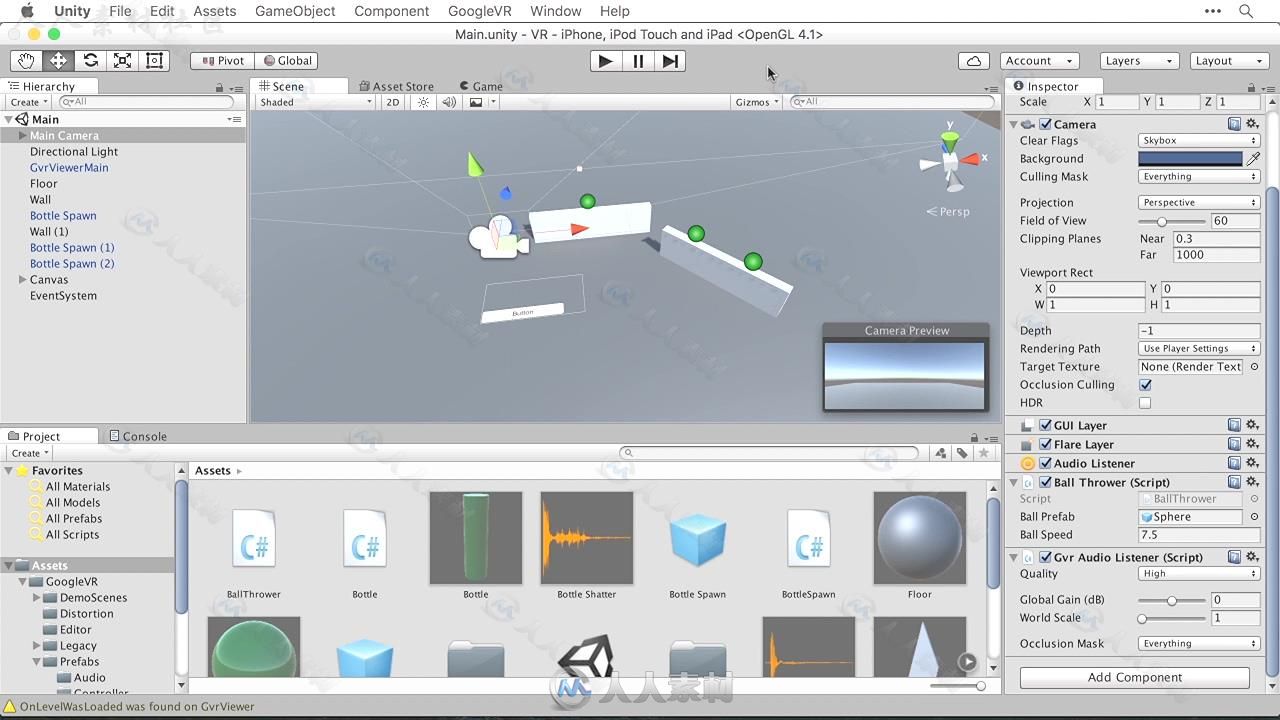Image resolution: width=1280 pixels, height=720 pixels.
Task: Toggle scene audio speaker icon
Action: [449, 102]
